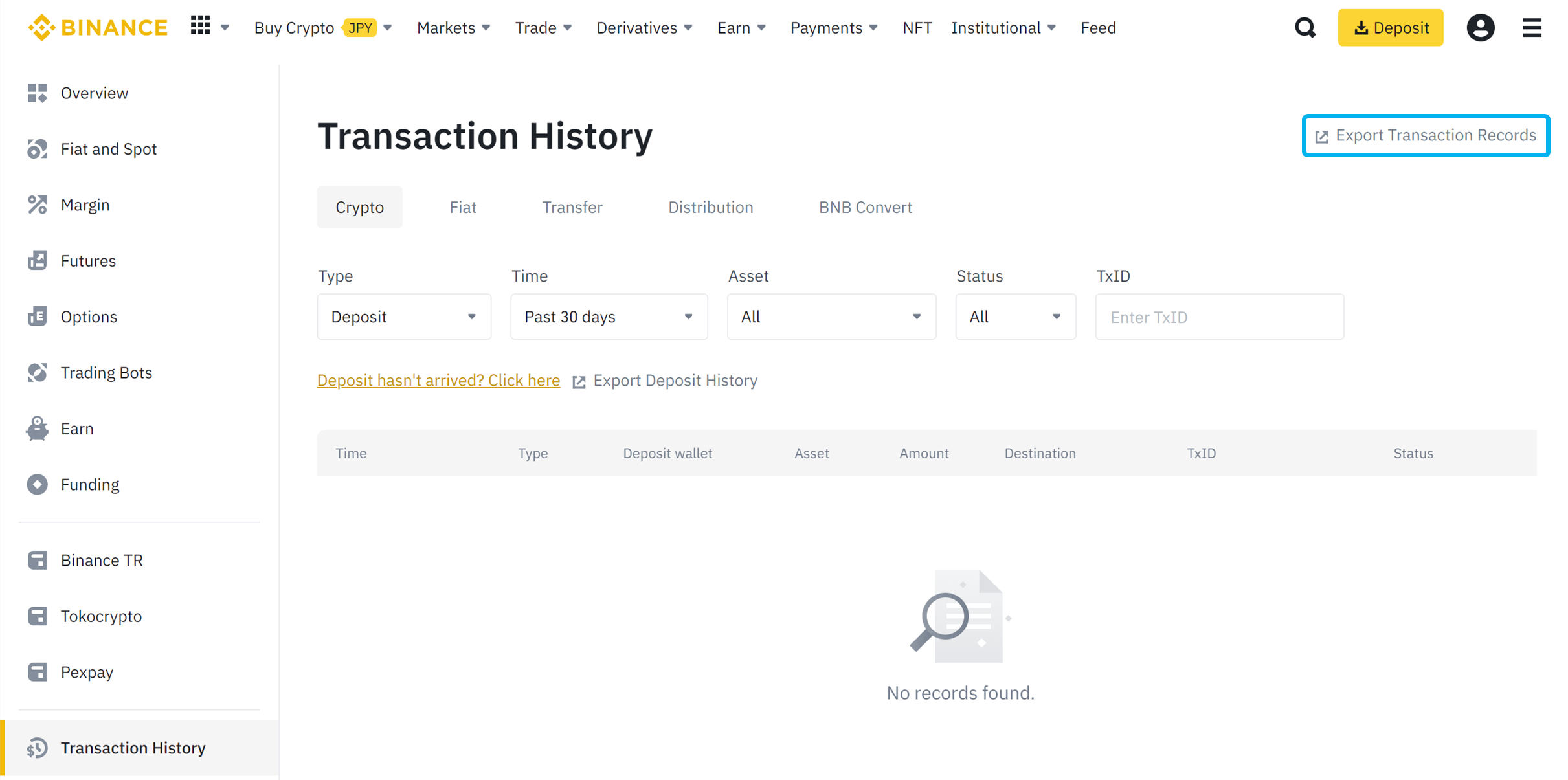Click the Export Deposit History arrow icon

click(x=579, y=382)
